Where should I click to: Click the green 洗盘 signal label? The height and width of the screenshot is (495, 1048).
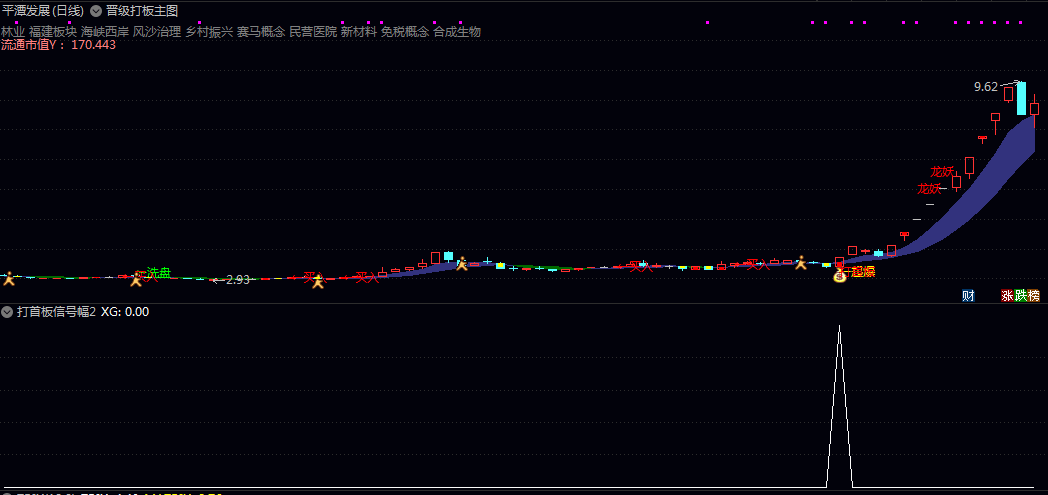click(x=158, y=273)
